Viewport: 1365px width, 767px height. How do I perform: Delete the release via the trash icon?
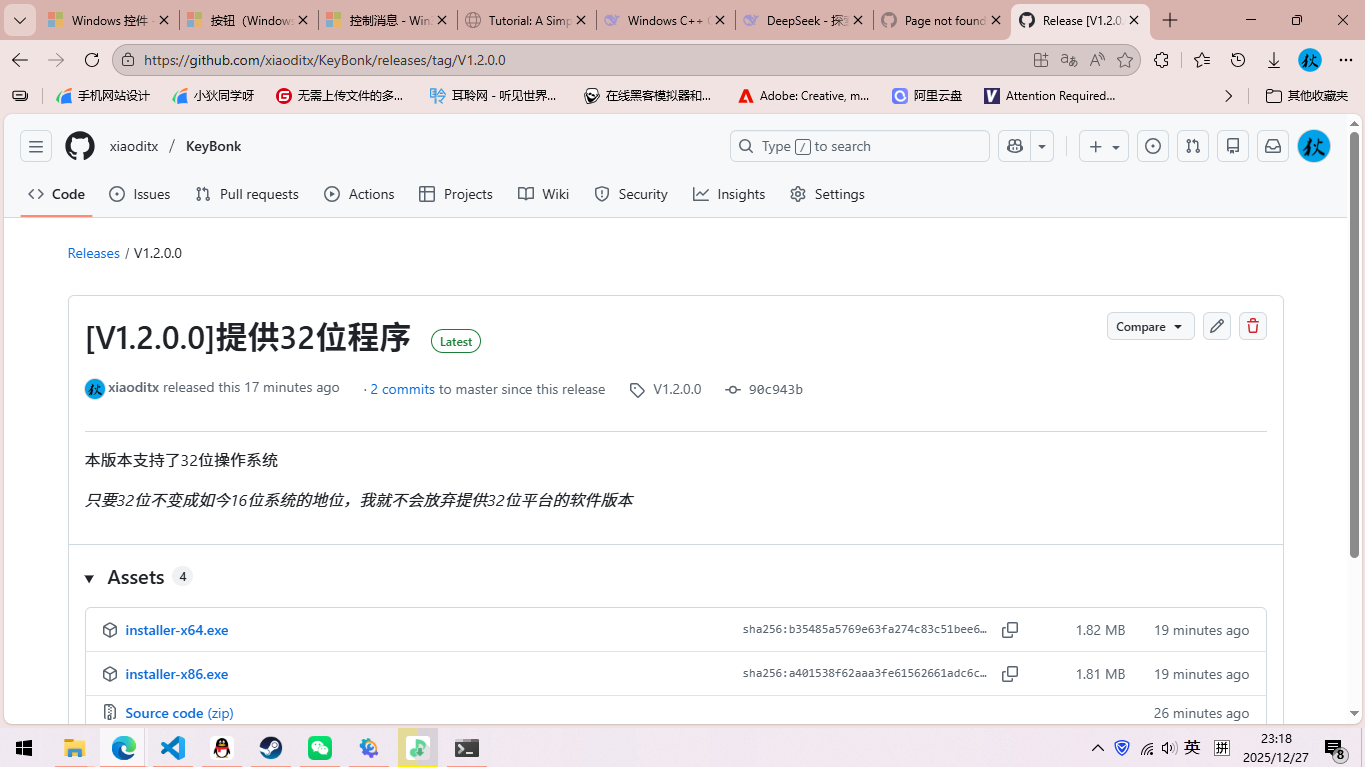[x=1252, y=326]
